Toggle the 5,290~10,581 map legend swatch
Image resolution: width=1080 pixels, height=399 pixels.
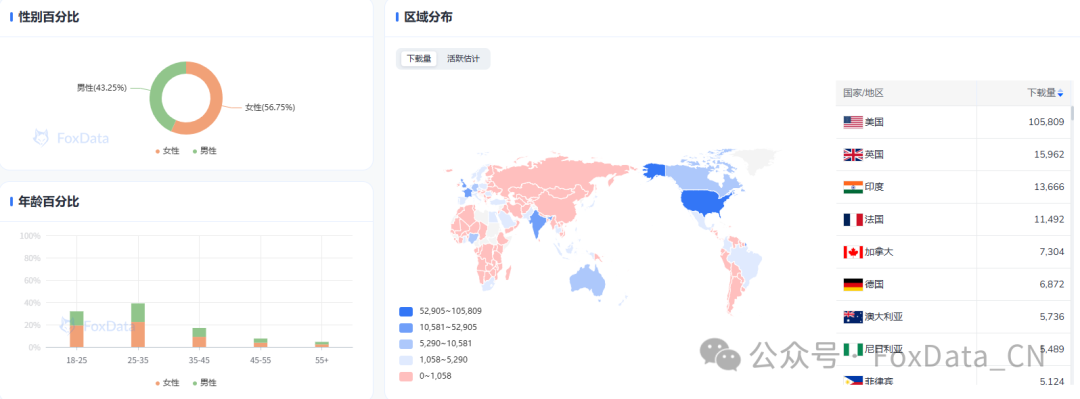(406, 343)
